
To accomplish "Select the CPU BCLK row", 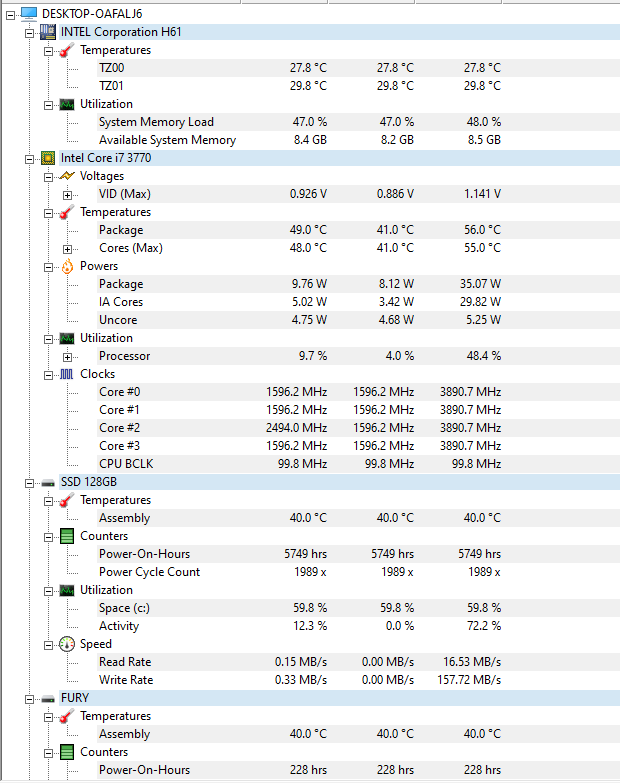I will pos(126,464).
